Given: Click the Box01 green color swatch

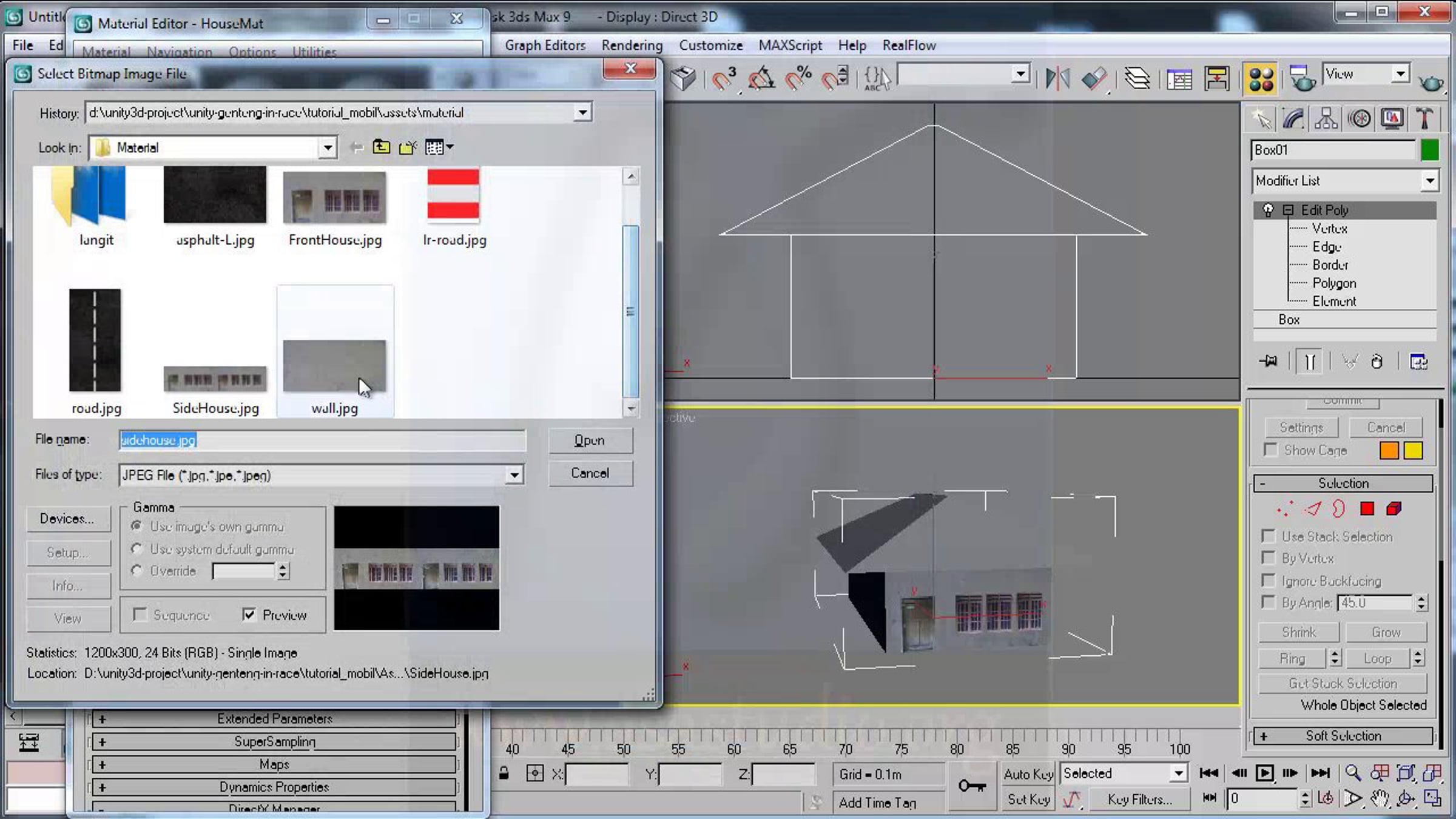Looking at the screenshot, I should coord(1429,150).
